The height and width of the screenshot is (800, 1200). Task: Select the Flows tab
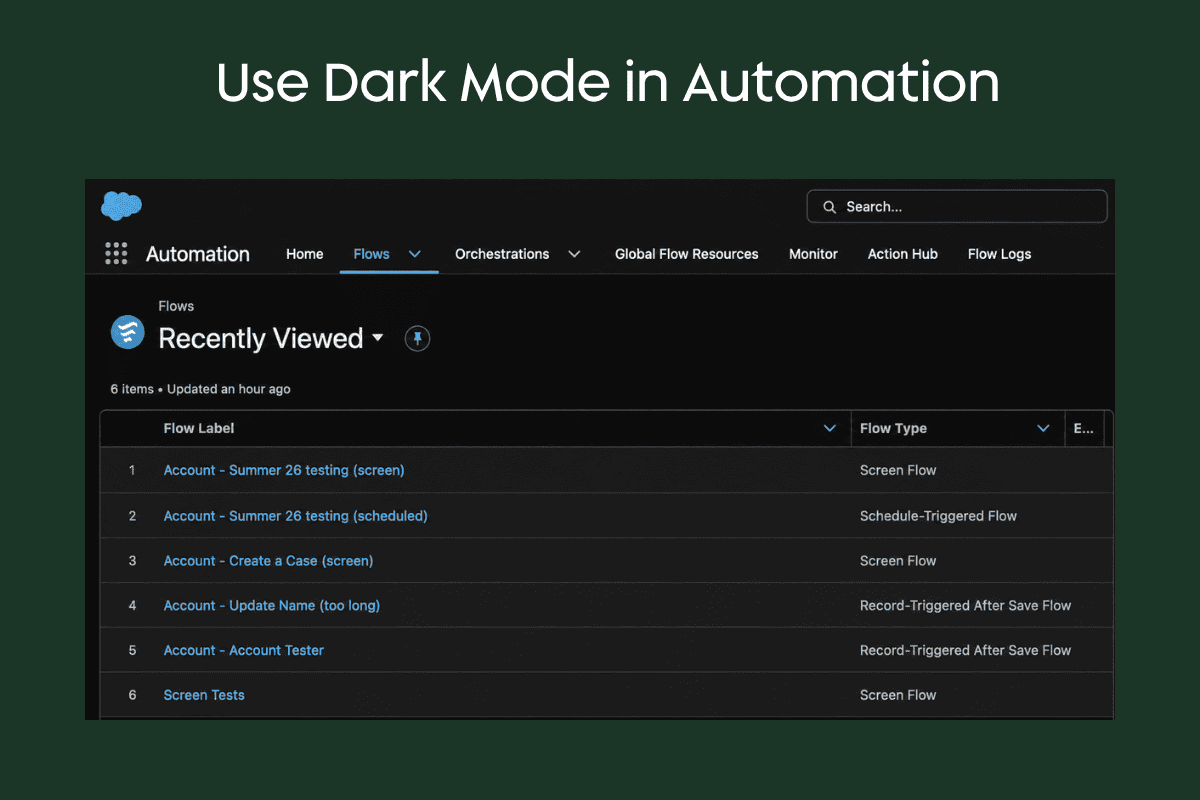click(371, 254)
